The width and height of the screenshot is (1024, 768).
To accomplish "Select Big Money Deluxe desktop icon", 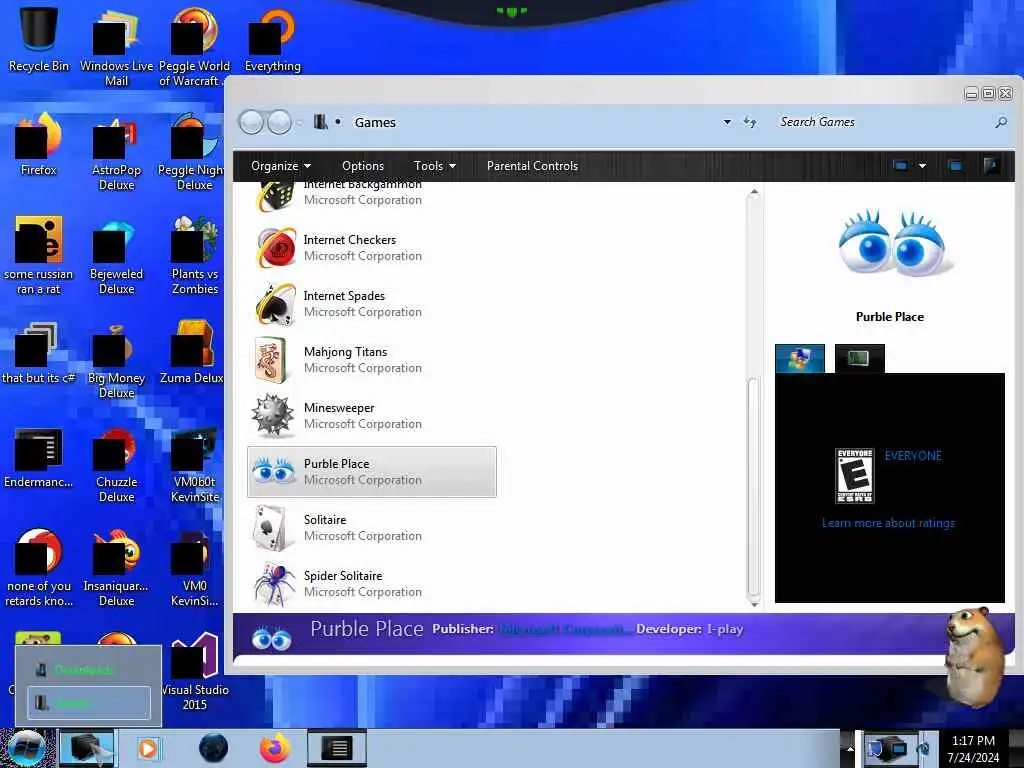I will point(116,361).
